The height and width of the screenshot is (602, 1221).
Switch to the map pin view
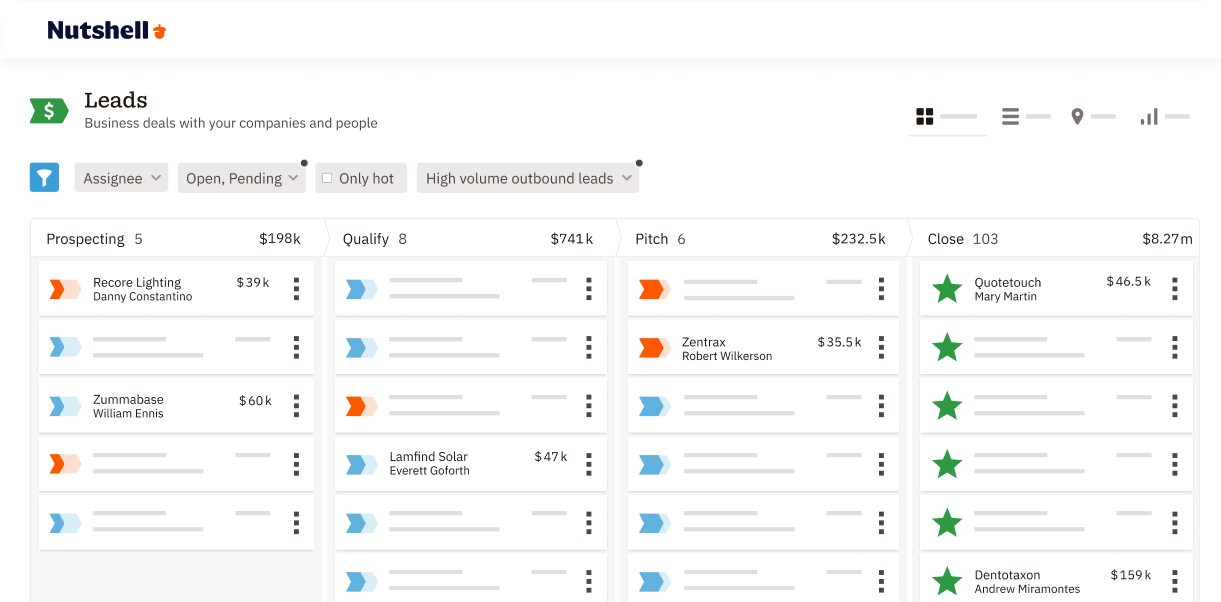(1077, 117)
